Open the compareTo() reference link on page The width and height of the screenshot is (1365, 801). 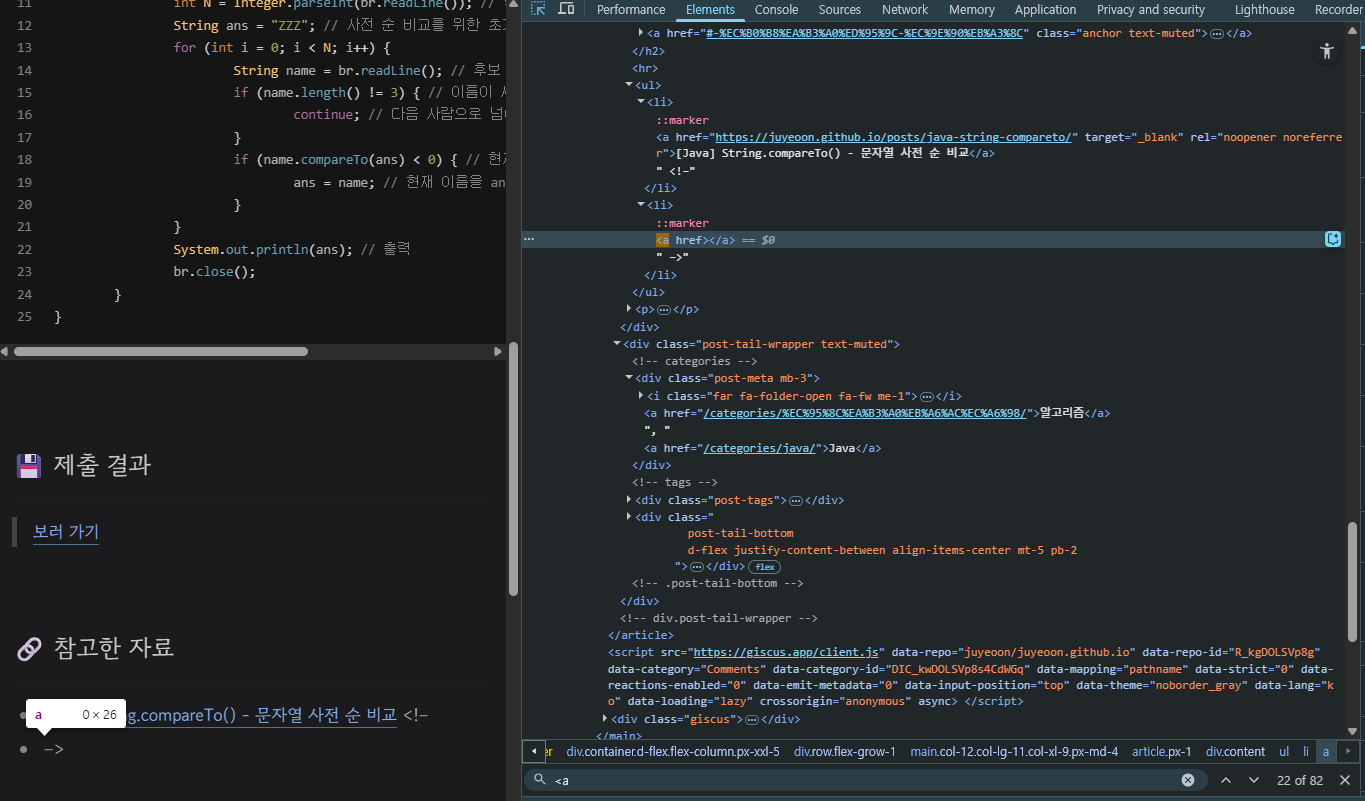tap(260, 715)
